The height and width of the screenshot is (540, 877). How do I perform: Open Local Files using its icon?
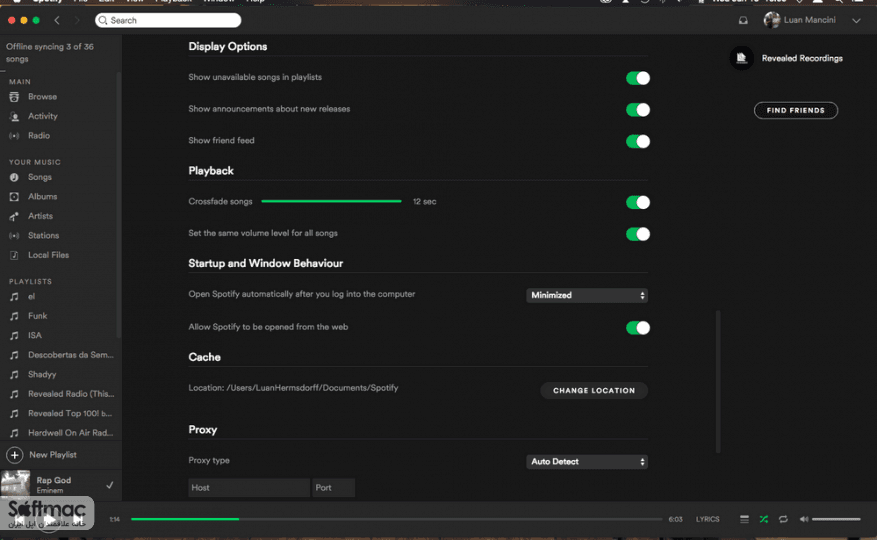15,255
